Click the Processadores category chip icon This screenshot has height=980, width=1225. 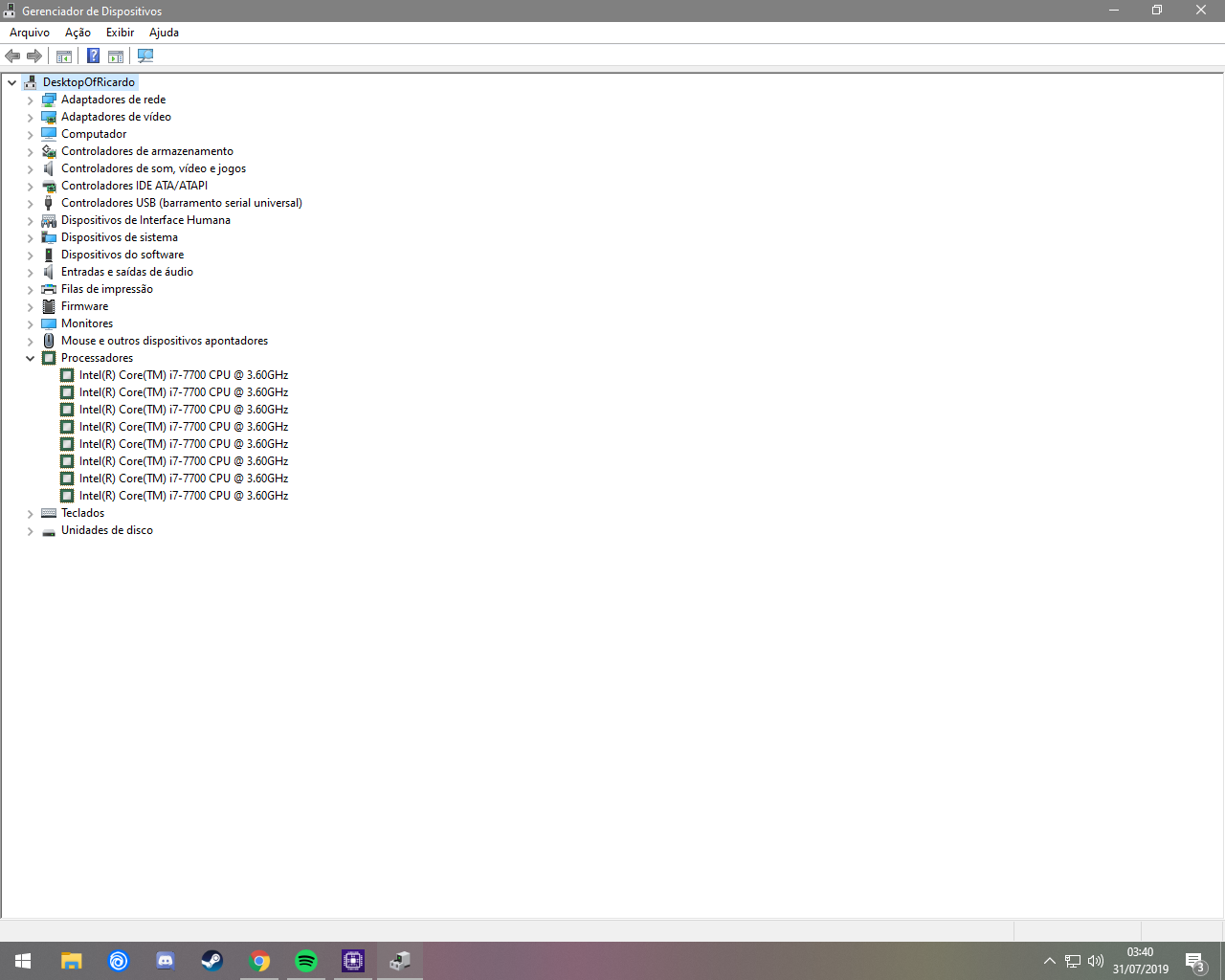(x=49, y=358)
